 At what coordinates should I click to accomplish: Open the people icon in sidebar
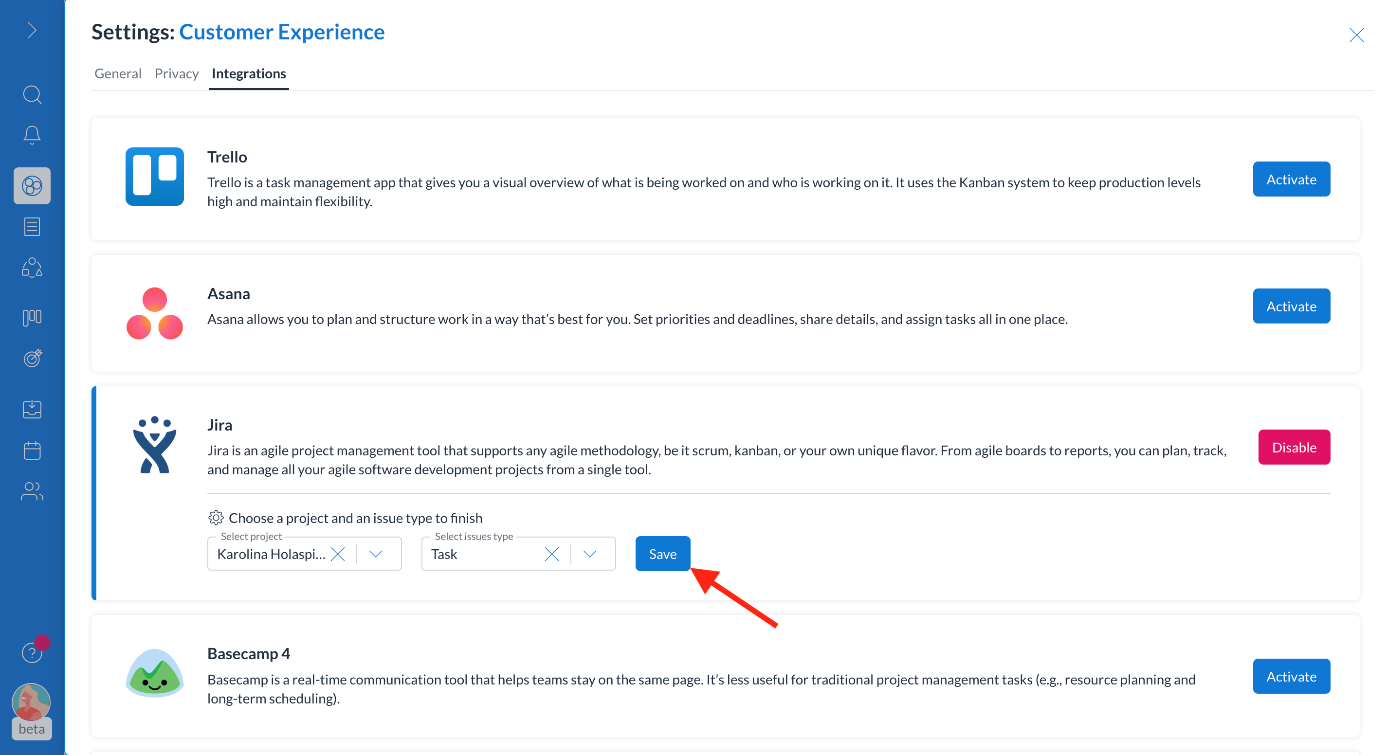click(x=32, y=491)
